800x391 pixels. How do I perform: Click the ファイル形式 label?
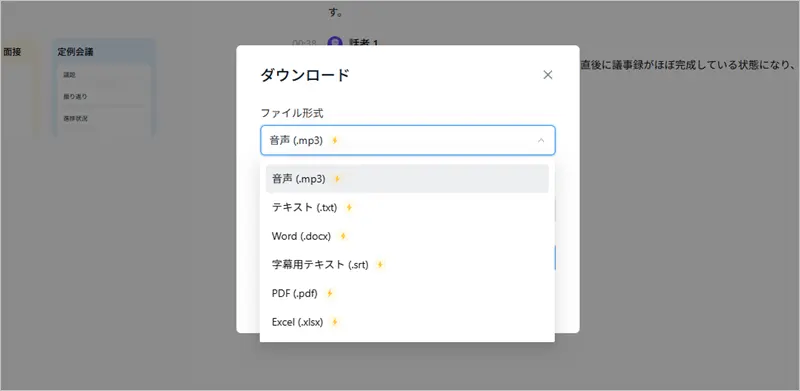coord(292,113)
